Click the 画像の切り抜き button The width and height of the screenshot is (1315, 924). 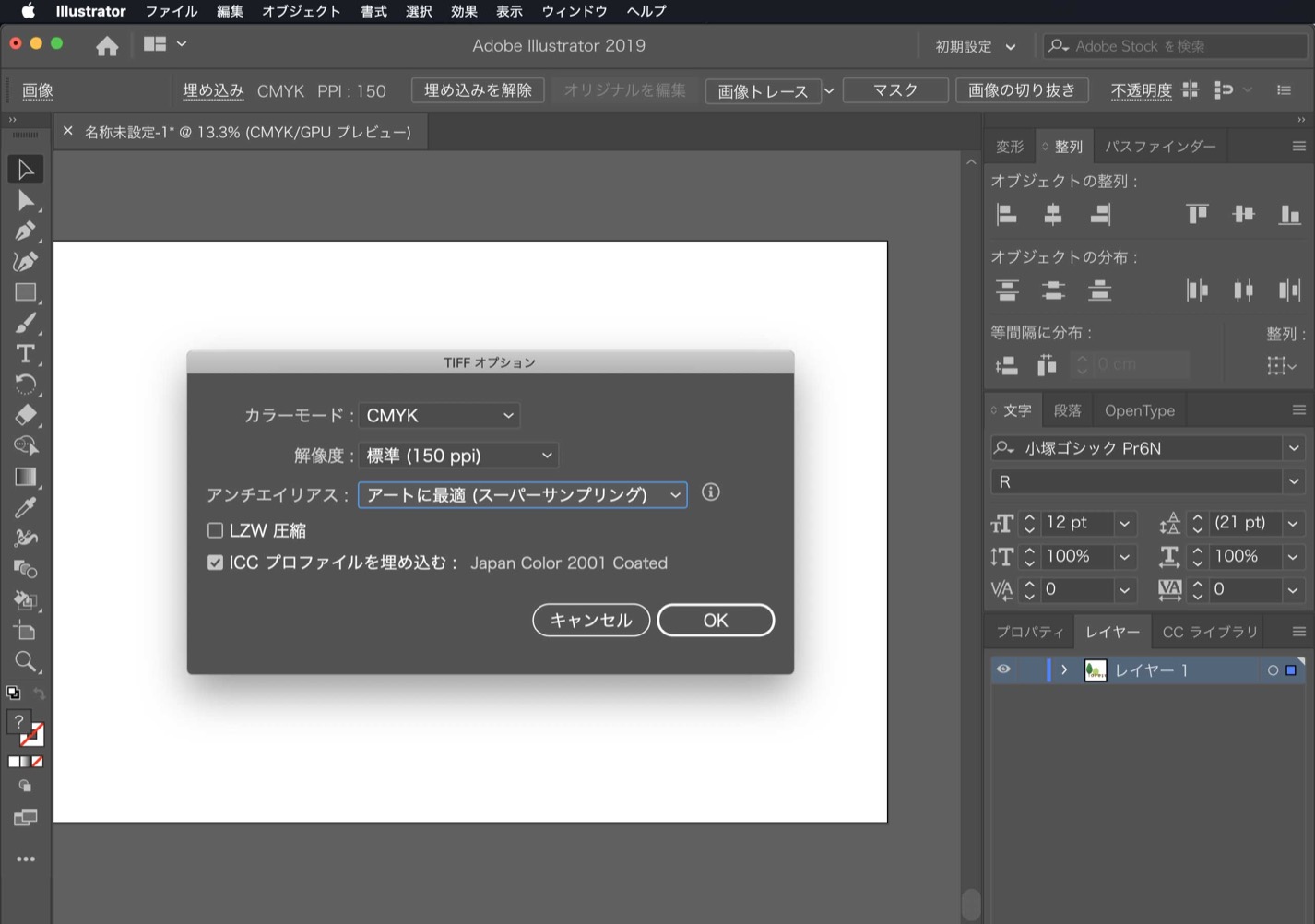pos(1022,90)
